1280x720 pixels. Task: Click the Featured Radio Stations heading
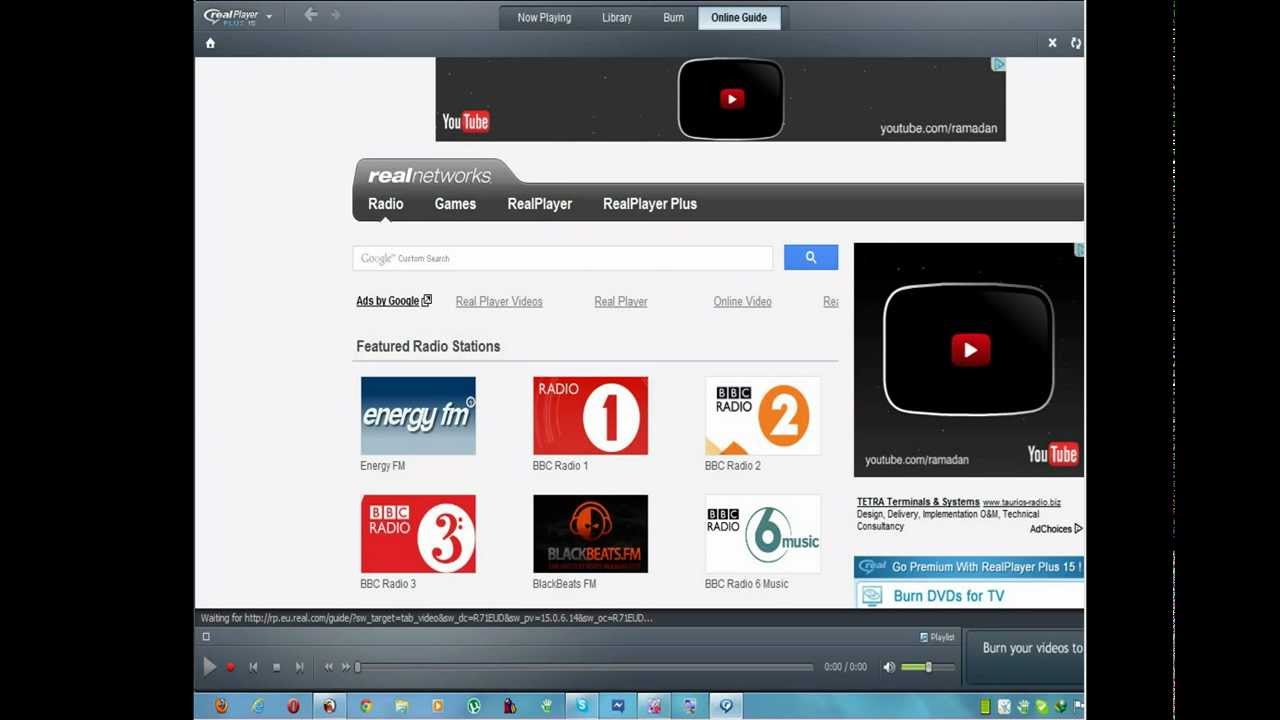click(x=428, y=346)
